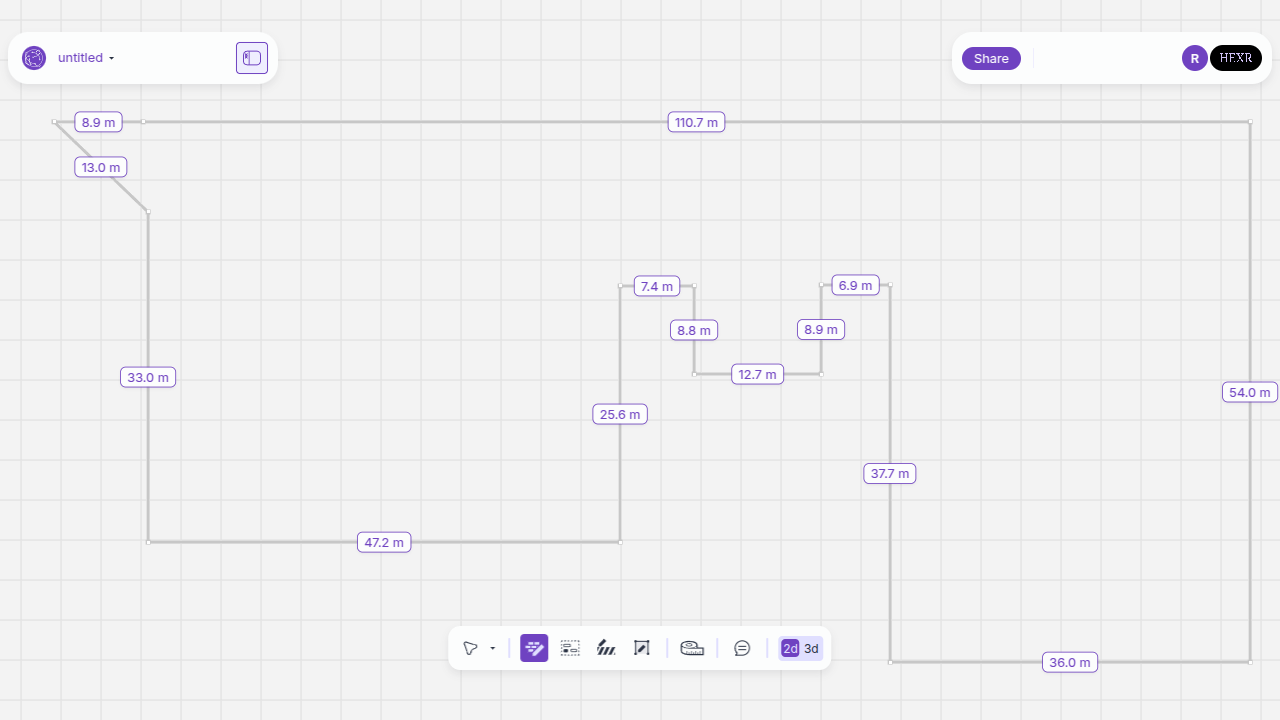The image size is (1280, 720).
Task: Choose the dashed room layout tool
Action: (570, 648)
